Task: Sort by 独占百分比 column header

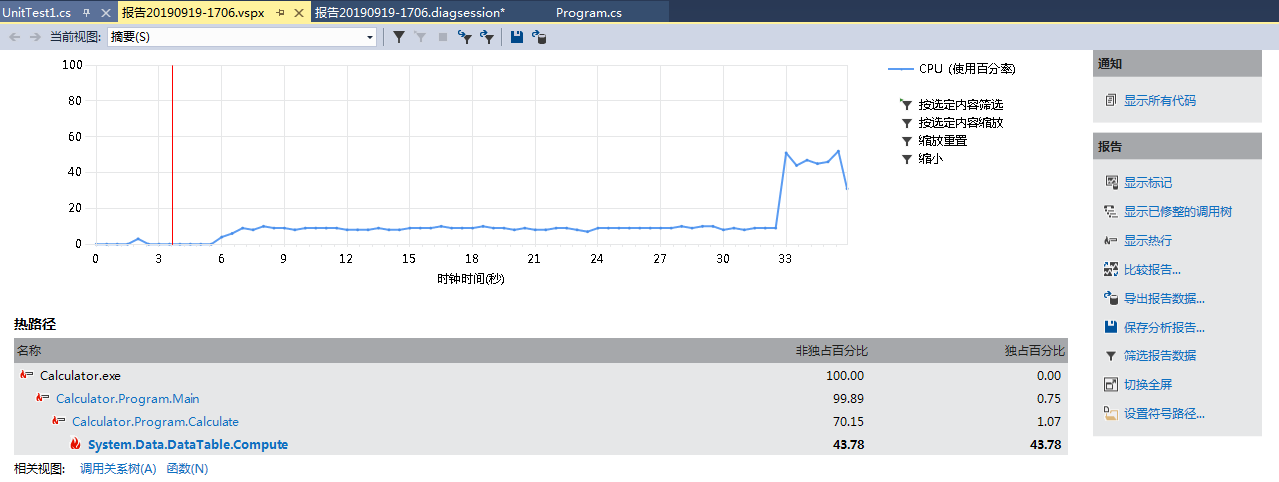Action: [x=1035, y=351]
